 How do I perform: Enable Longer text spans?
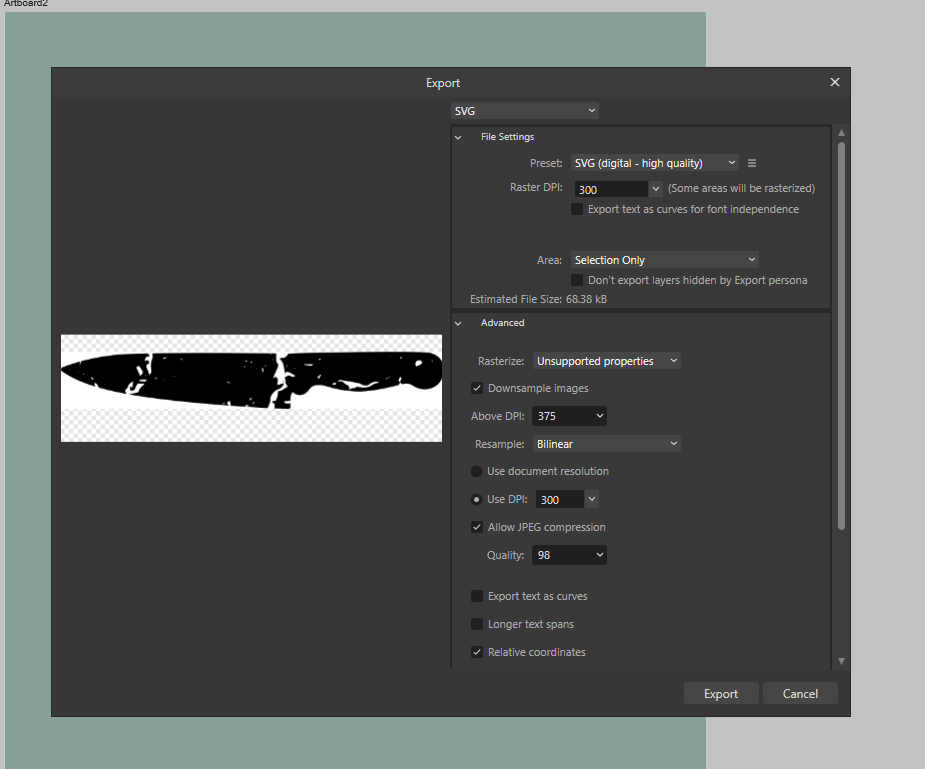pyautogui.click(x=477, y=624)
